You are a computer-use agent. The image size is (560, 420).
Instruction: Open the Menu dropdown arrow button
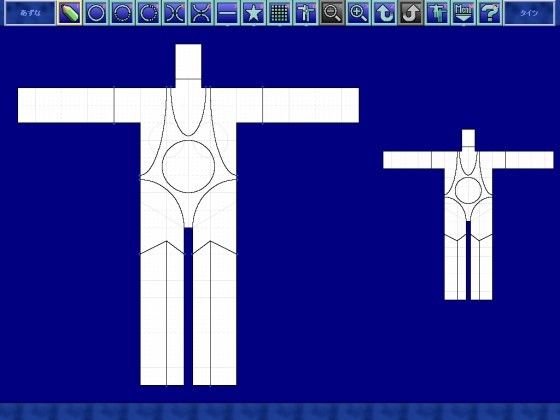coord(464,13)
